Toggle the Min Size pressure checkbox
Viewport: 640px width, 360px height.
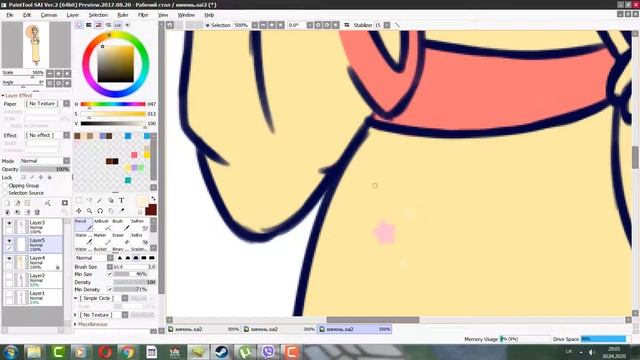tap(109, 274)
